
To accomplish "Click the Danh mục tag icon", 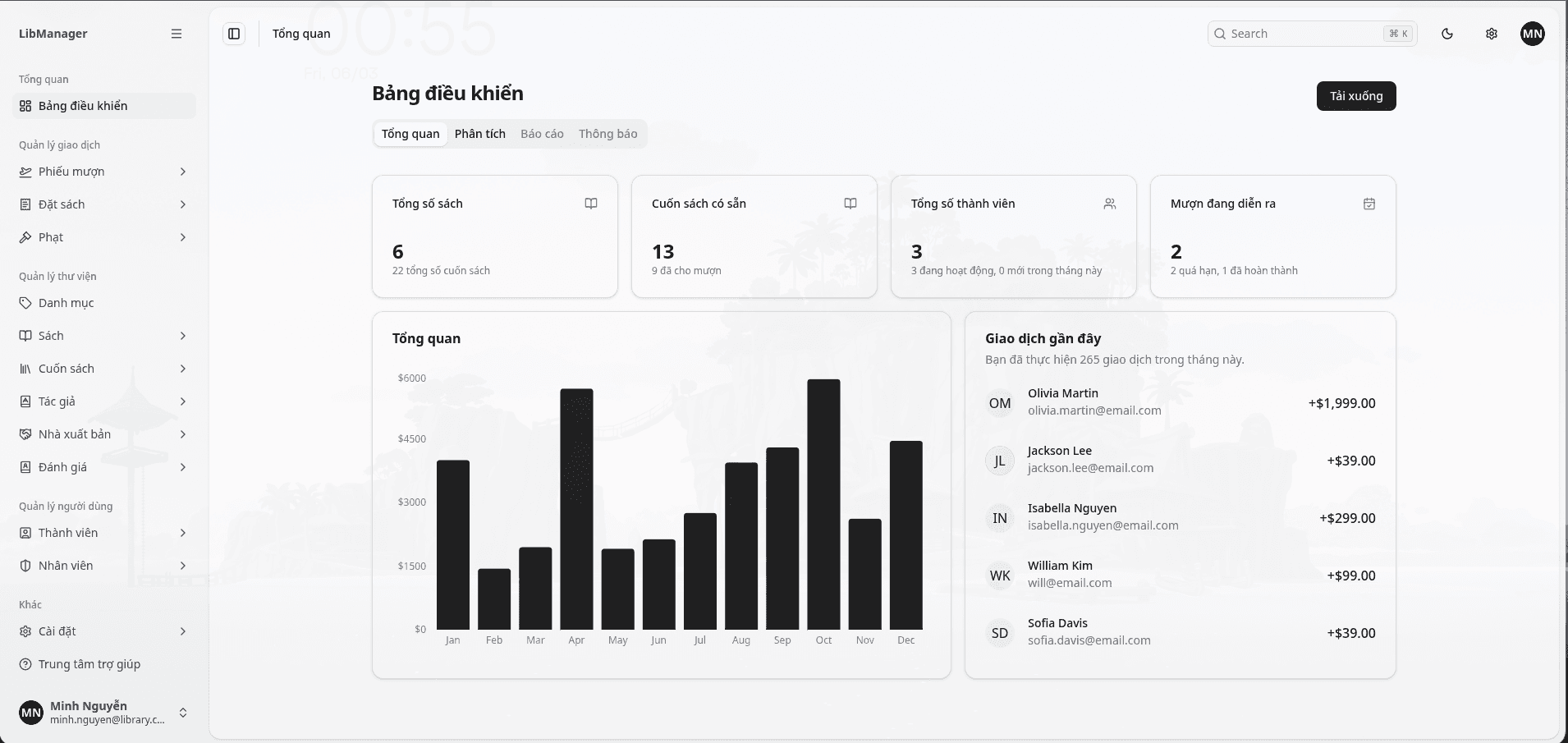I will click(25, 303).
